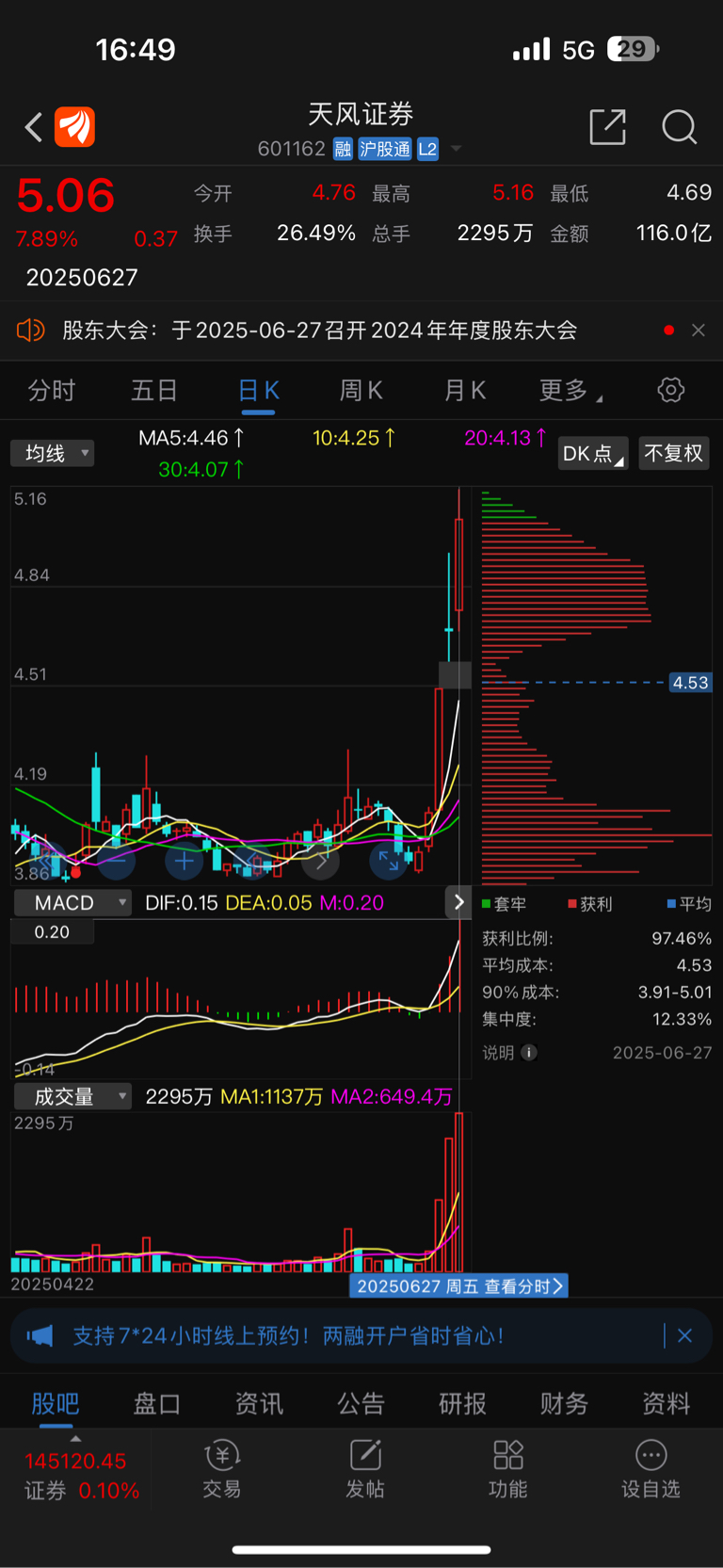Tap the L2 level badge

click(427, 149)
